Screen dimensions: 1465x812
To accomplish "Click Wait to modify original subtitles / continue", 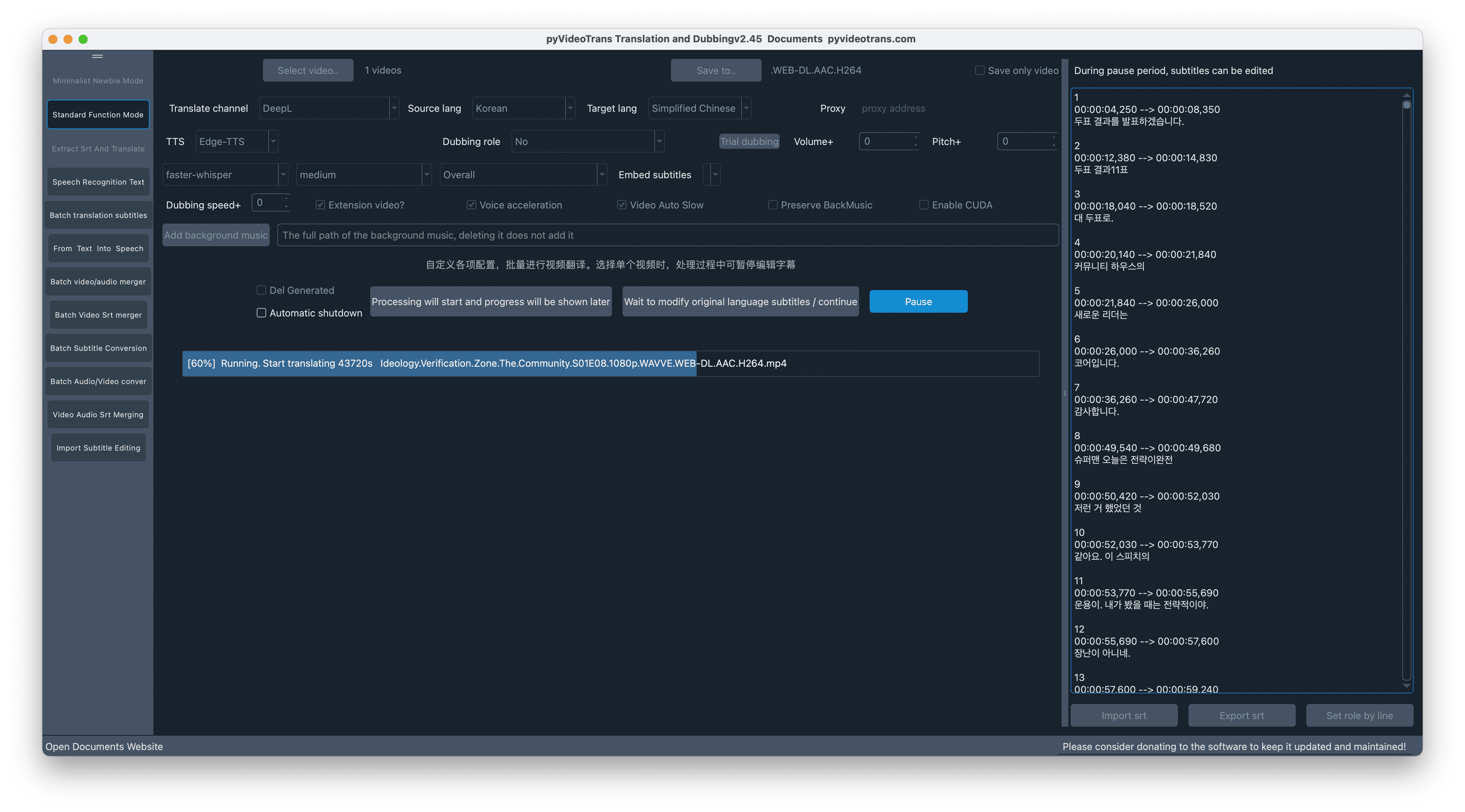I will [740, 301].
